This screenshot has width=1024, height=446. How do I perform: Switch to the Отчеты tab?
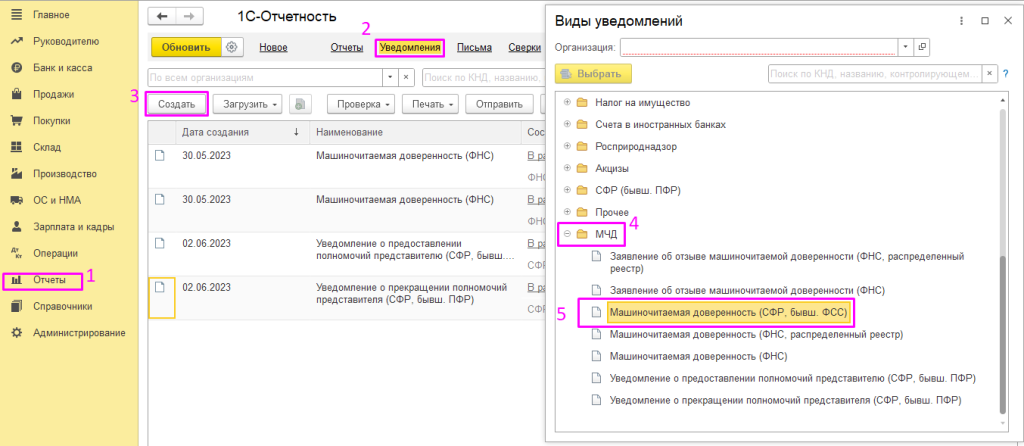[x=347, y=48]
